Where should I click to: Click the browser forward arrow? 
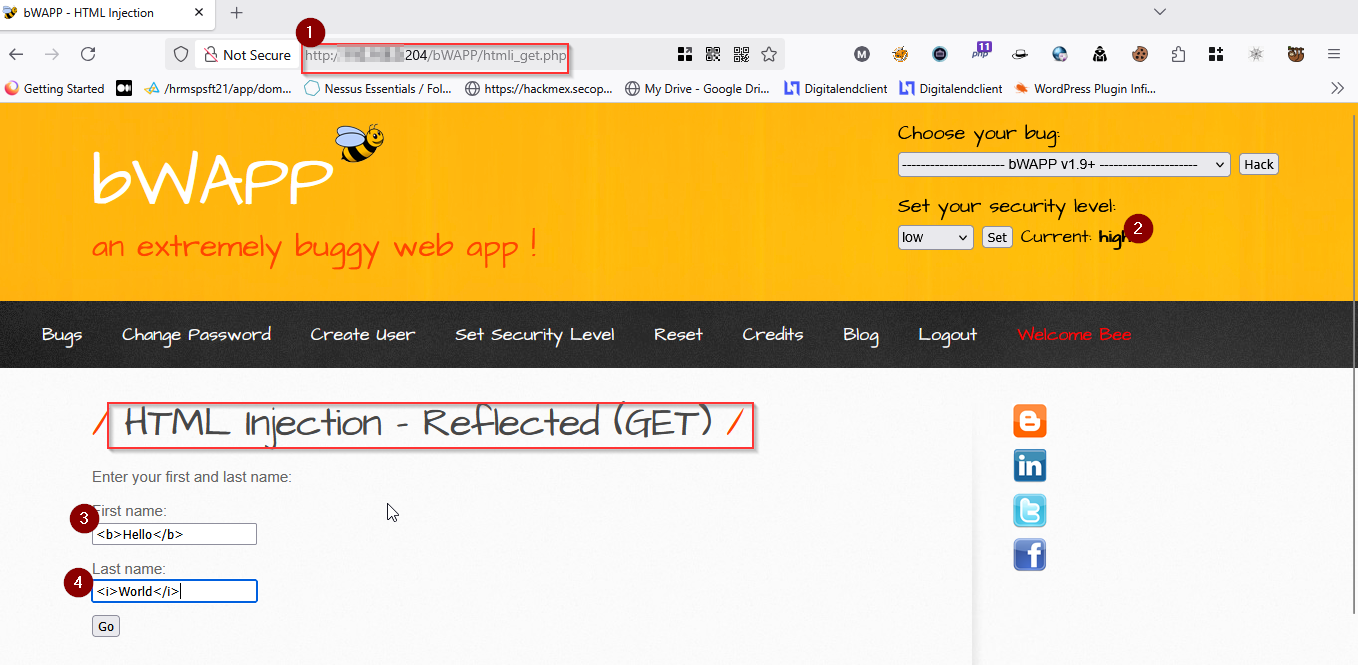[x=52, y=54]
